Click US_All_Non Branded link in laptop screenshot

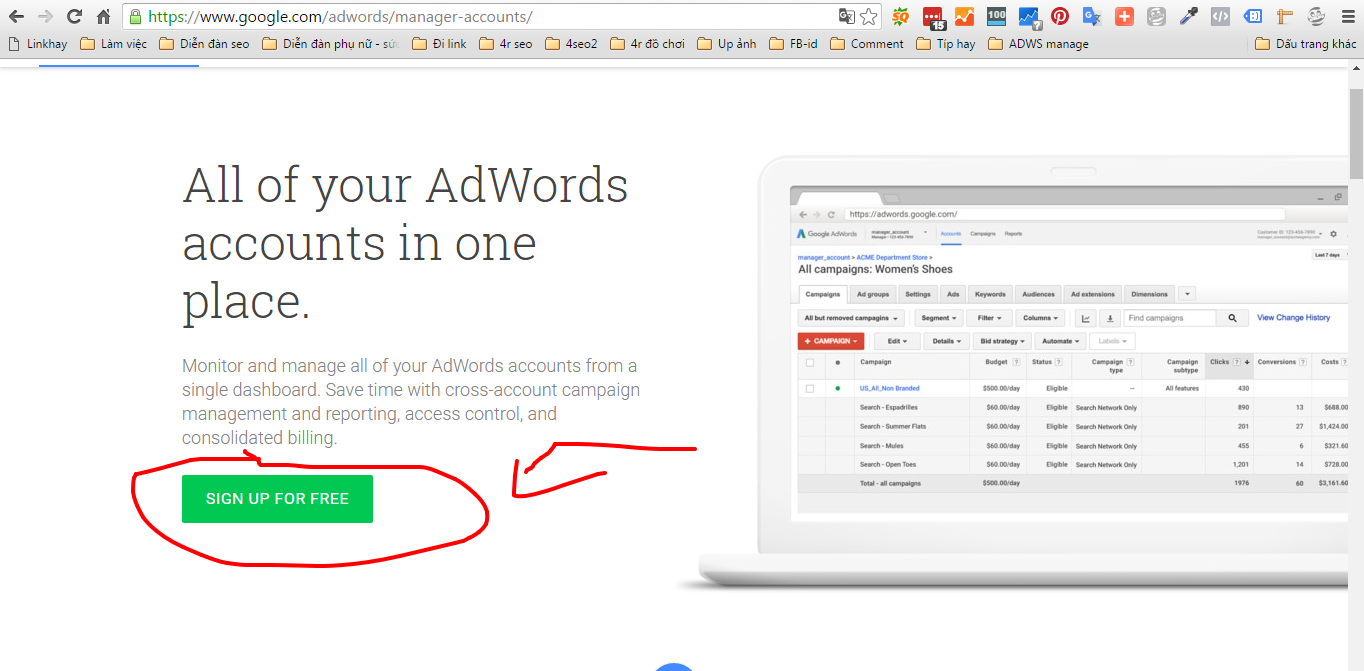click(x=889, y=388)
